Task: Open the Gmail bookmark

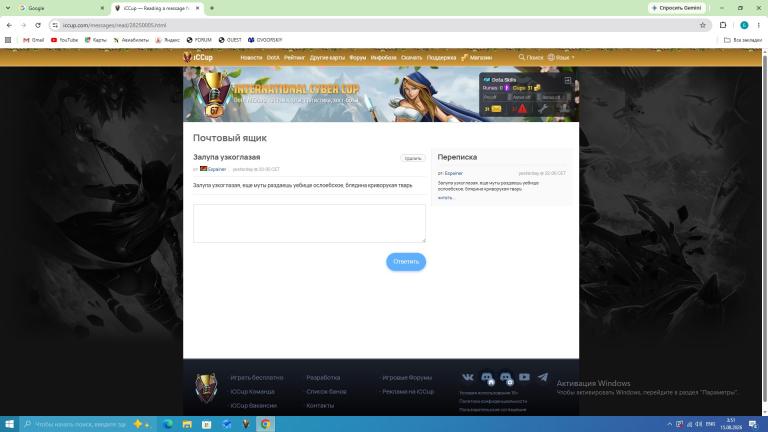Action: (x=33, y=40)
